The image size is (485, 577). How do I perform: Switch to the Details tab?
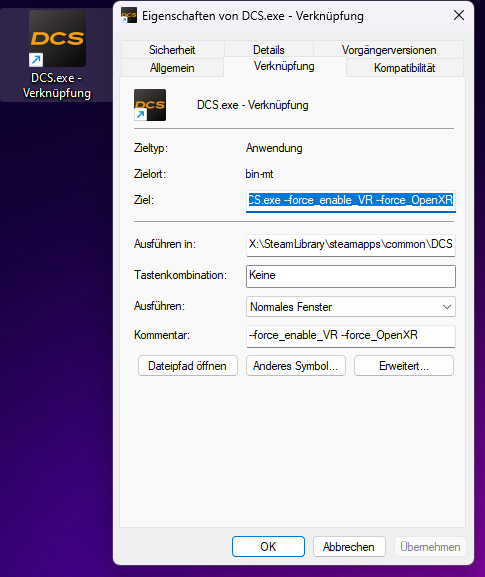click(x=269, y=50)
